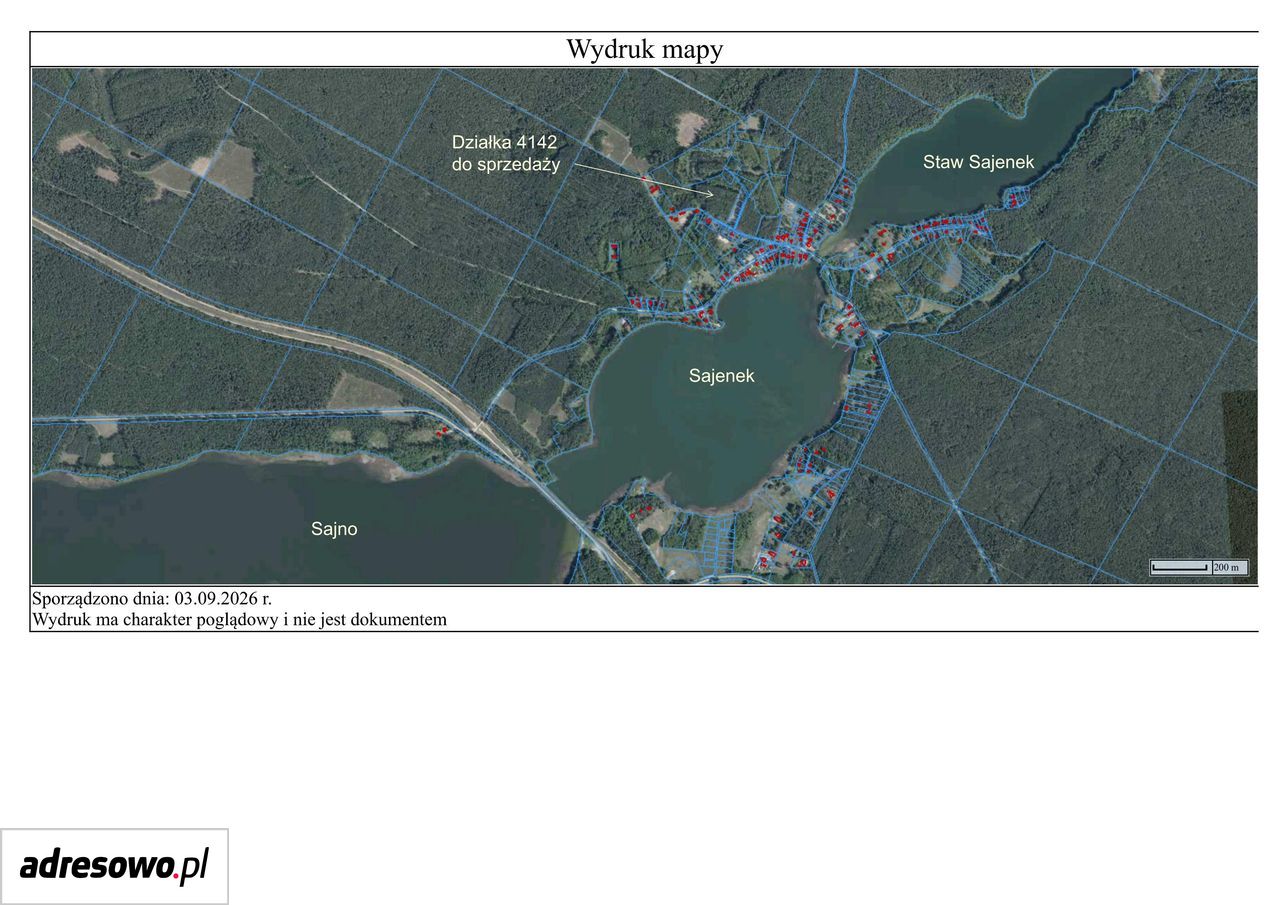
Task: Click the "200 m" scale bar
Action: 1199,567
